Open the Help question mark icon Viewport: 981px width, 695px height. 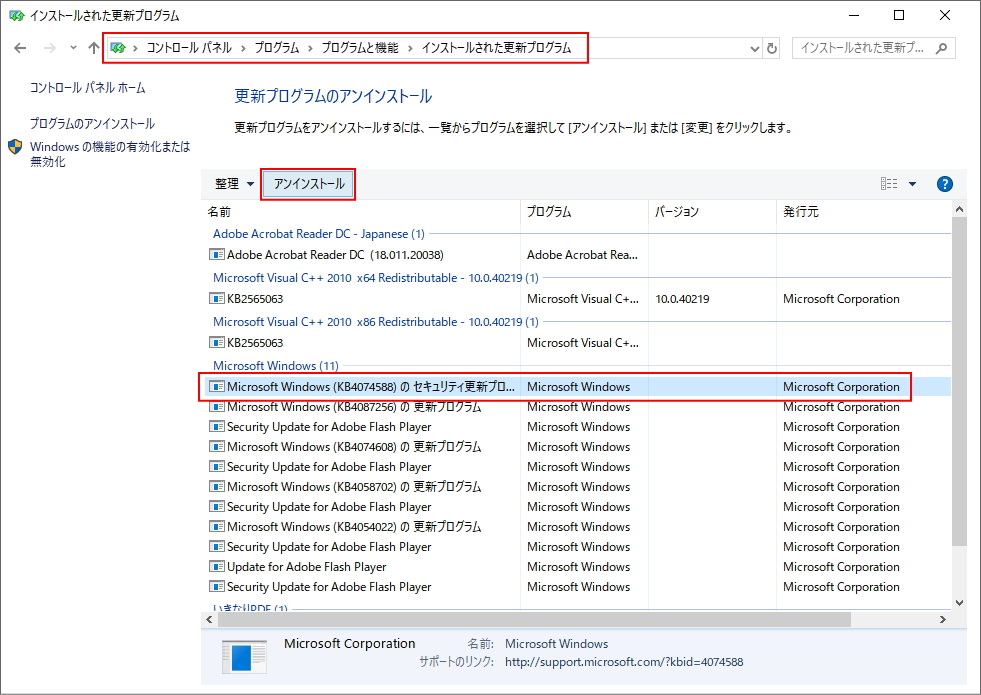944,184
